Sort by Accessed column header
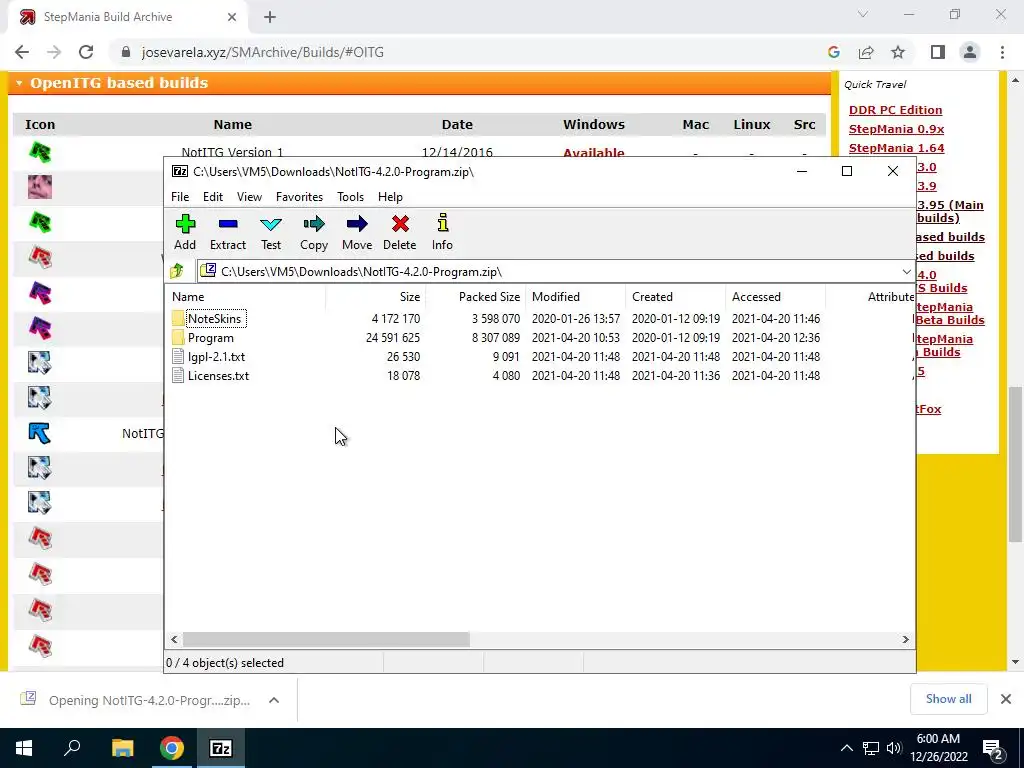This screenshot has width=1024, height=768. (x=775, y=296)
